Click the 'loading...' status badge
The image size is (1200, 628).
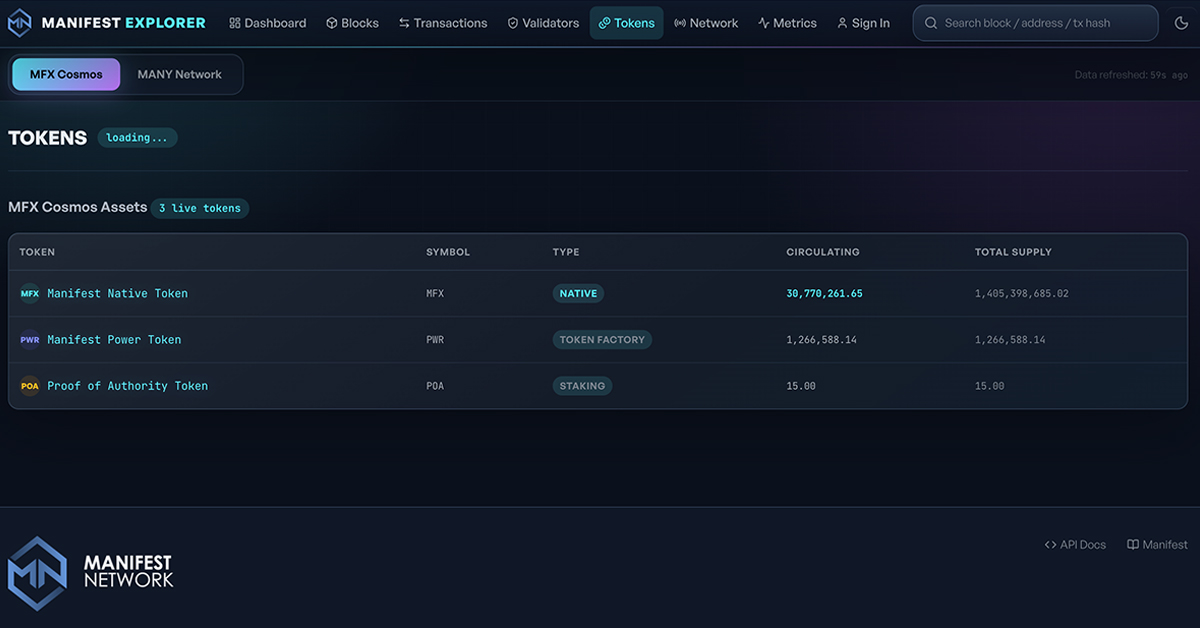(x=137, y=138)
